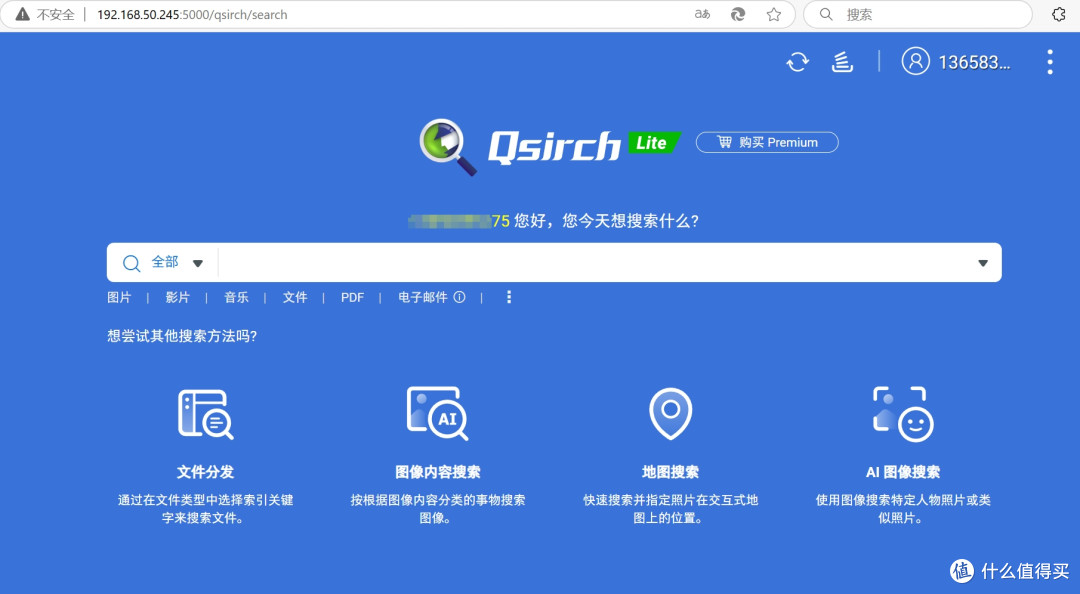Show more file type filters via dots
Screen dimensions: 1080x594
point(509,297)
